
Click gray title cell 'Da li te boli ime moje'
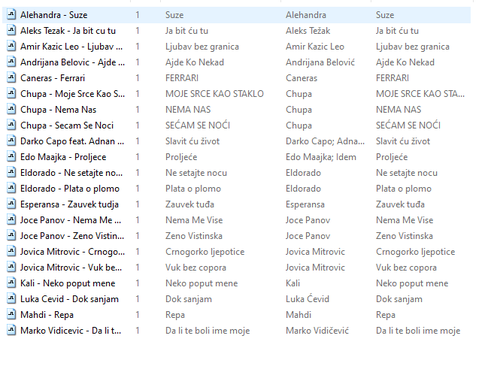pos(207,331)
